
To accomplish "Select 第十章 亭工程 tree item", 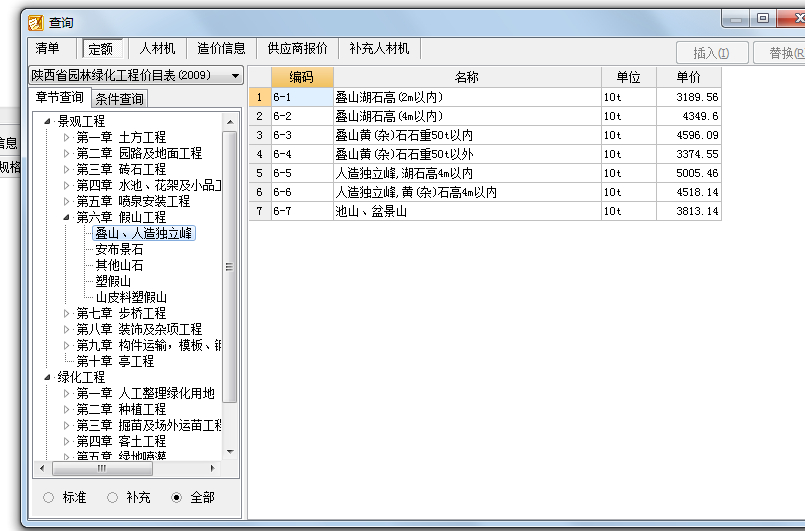I will pos(115,362).
